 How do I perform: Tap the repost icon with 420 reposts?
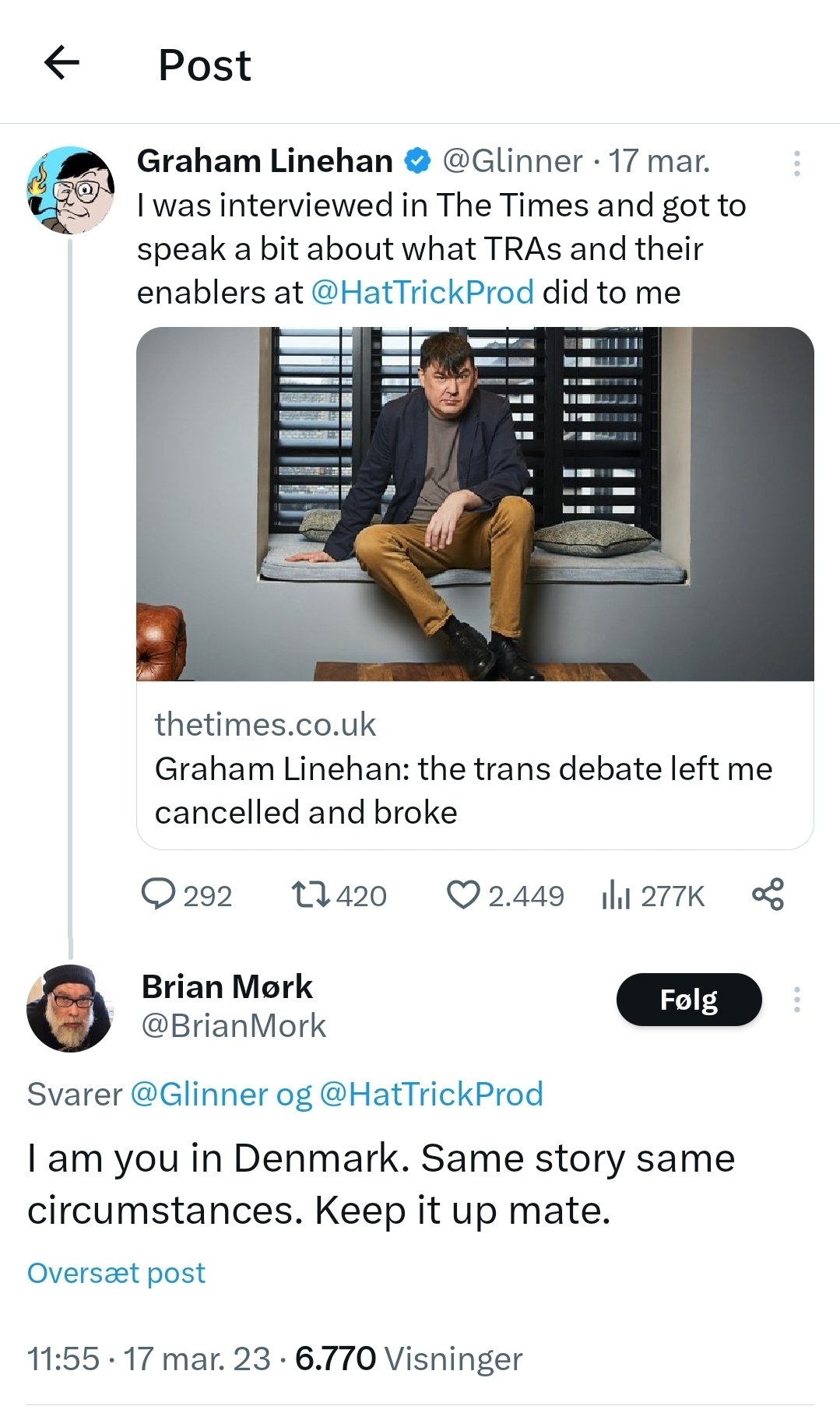point(310,895)
